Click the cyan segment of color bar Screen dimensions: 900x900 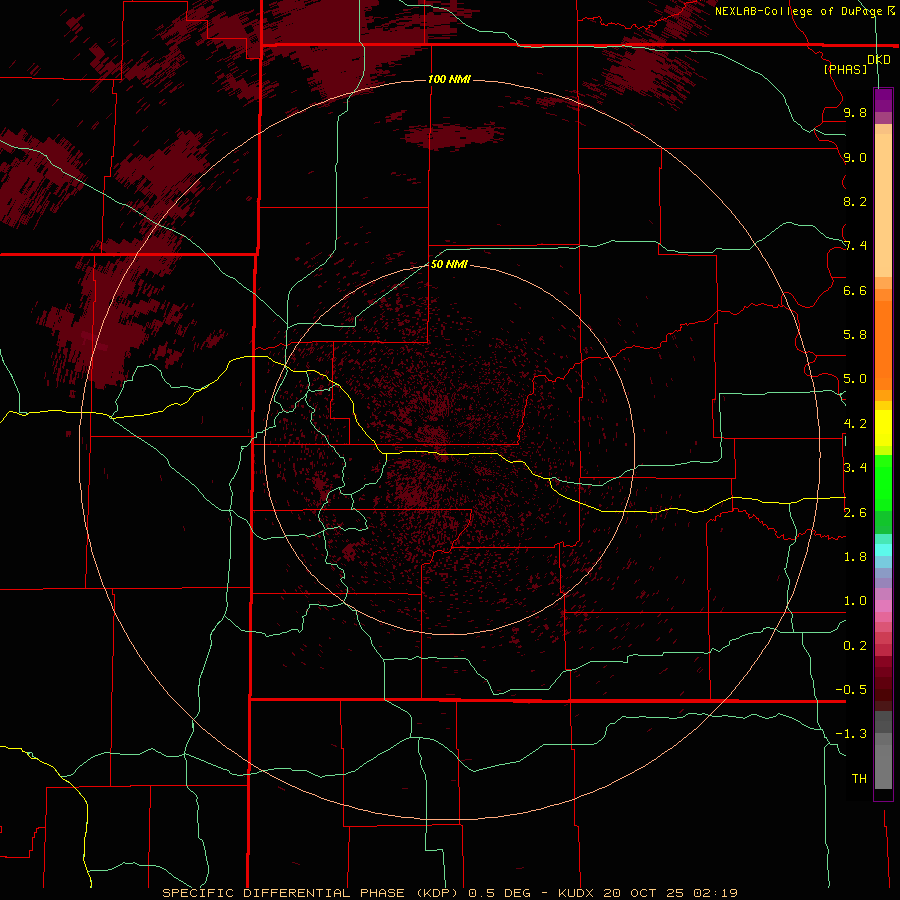click(883, 550)
